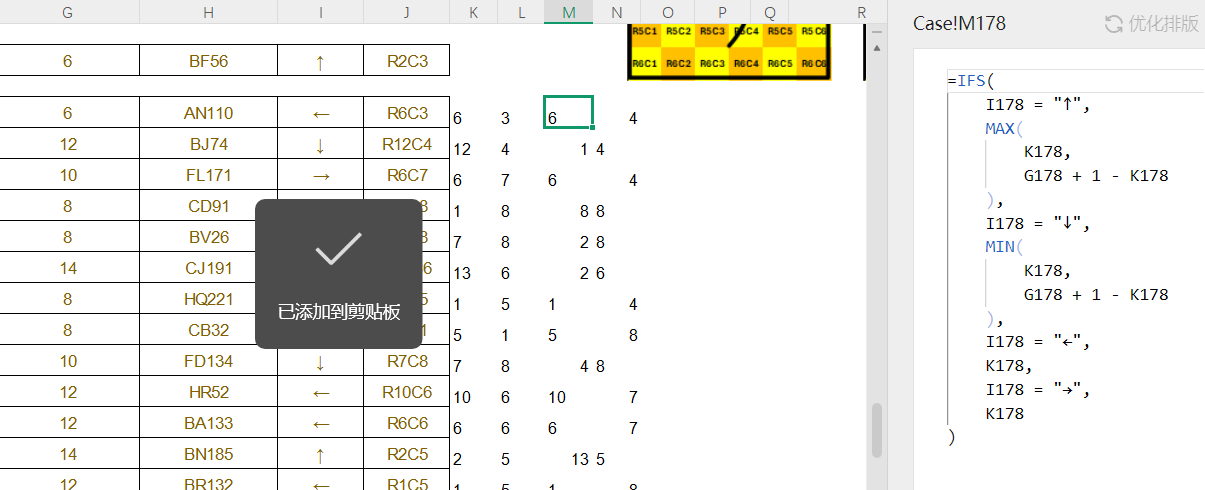Select the left arrow cell in the HR52 row

tap(320, 392)
